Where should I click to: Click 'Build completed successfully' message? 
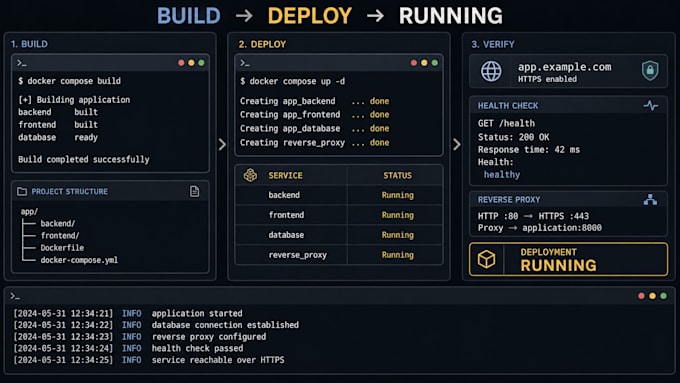point(84,159)
